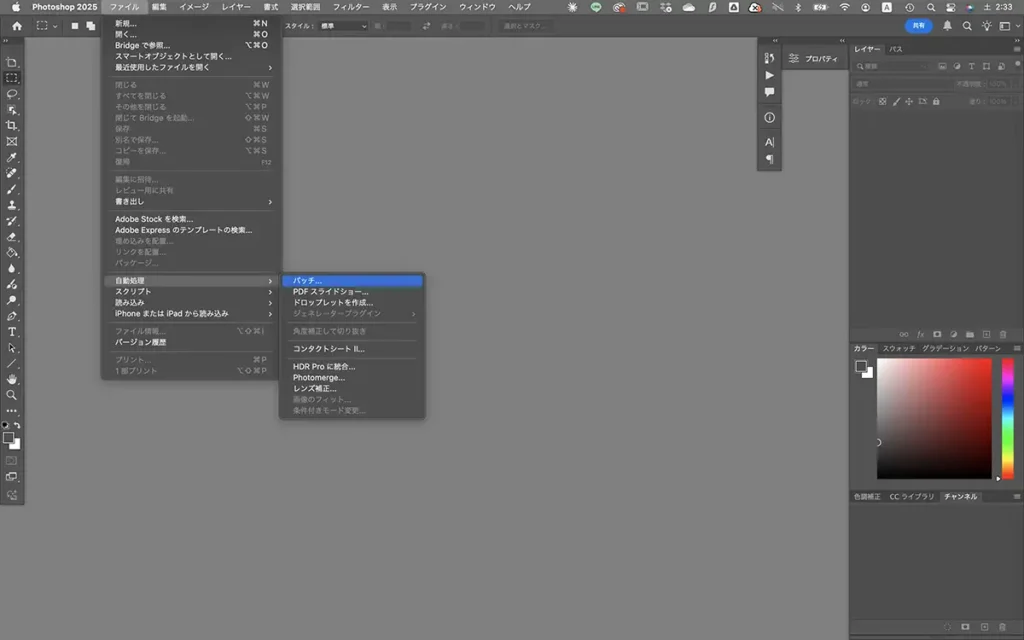Choose the Zoom tool in the toolbar
Screen dimensions: 1024x640
tap(12, 395)
